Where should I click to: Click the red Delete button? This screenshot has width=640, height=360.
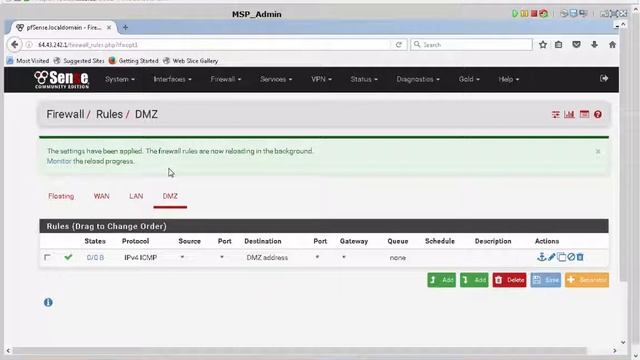pos(509,280)
